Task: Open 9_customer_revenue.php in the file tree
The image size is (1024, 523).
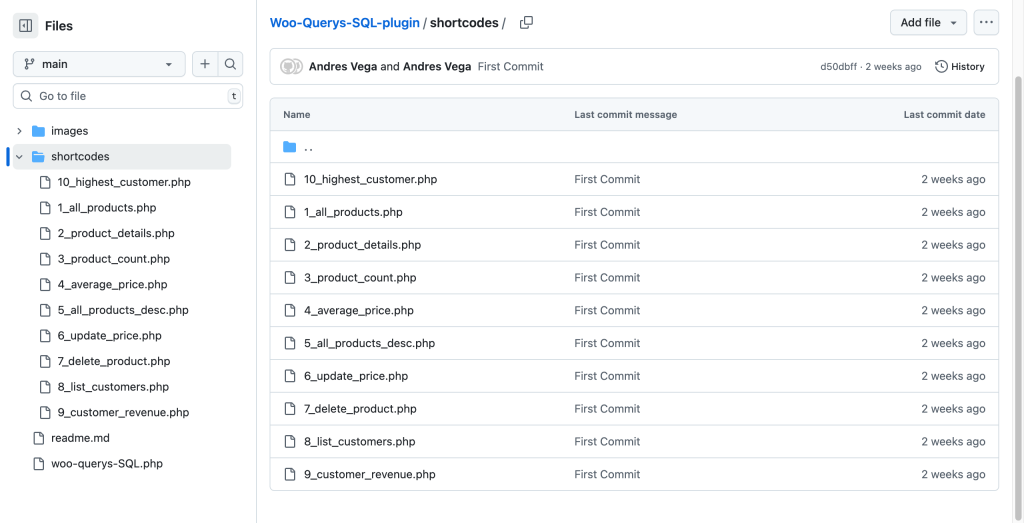Action: click(x=123, y=413)
